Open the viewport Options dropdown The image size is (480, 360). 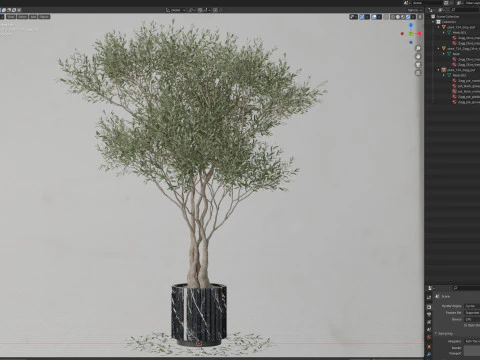[x=415, y=10]
